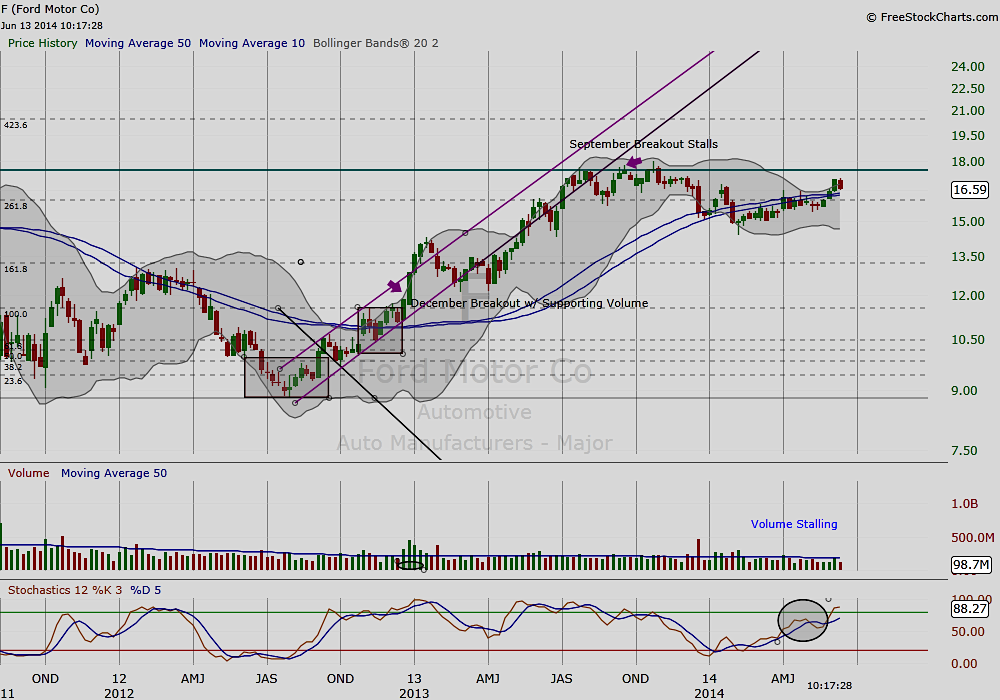Click the AMJ label following 2014
The width and height of the screenshot is (1000, 700).
(783, 678)
